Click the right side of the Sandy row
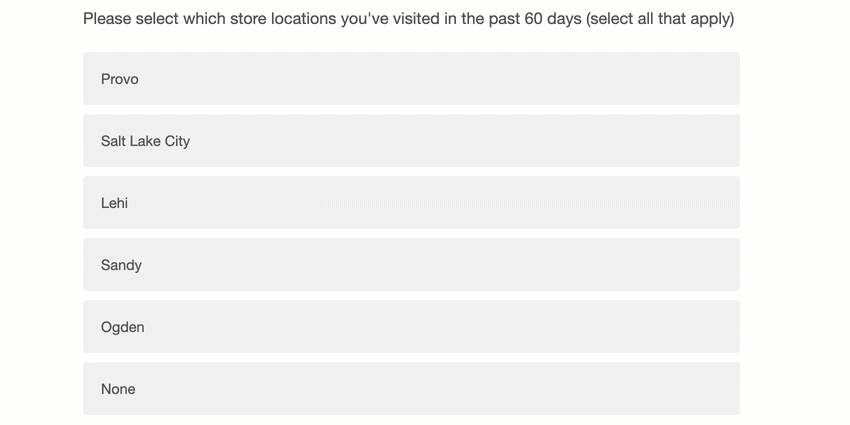The height and width of the screenshot is (425, 850). coord(680,265)
